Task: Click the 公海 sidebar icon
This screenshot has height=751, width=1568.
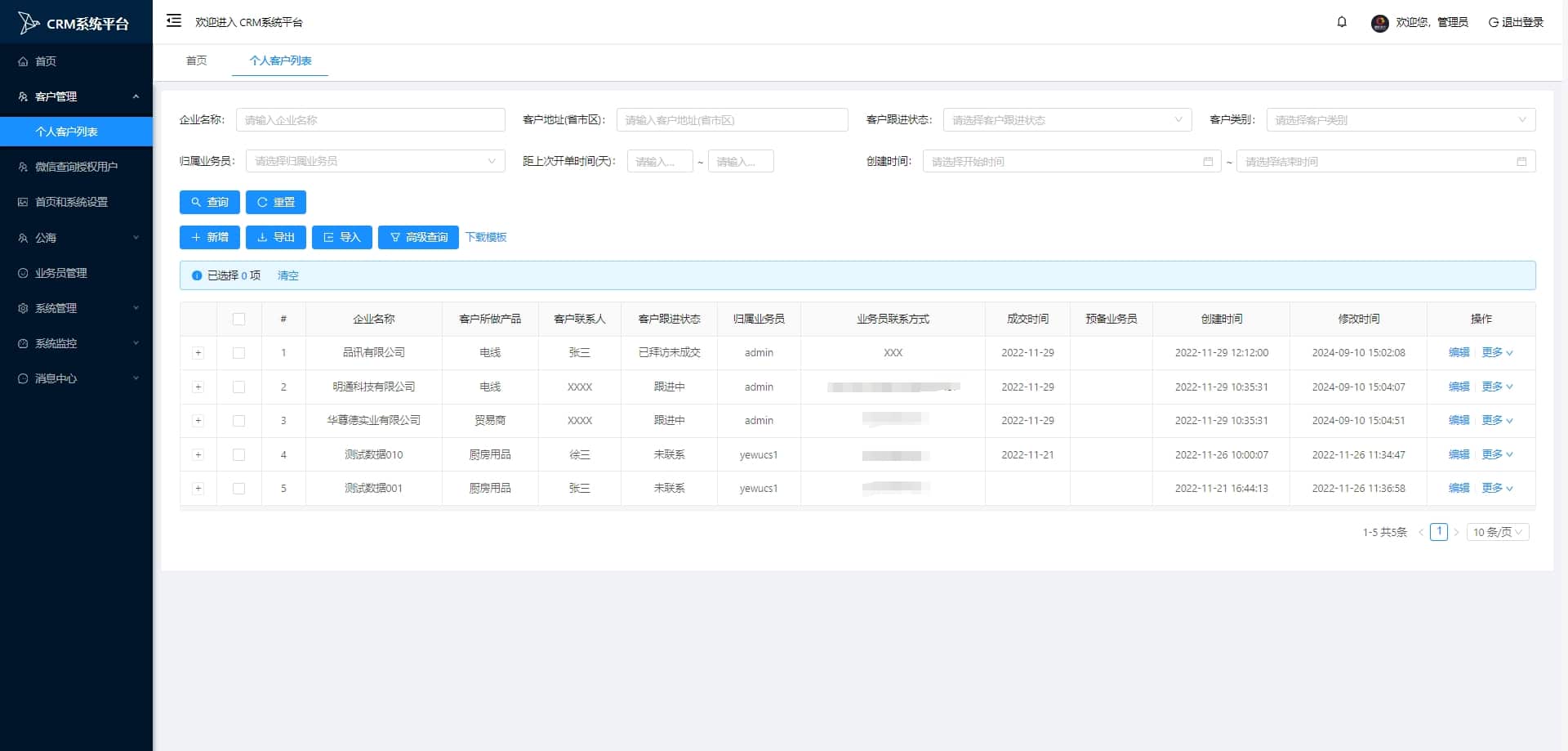Action: [x=23, y=238]
